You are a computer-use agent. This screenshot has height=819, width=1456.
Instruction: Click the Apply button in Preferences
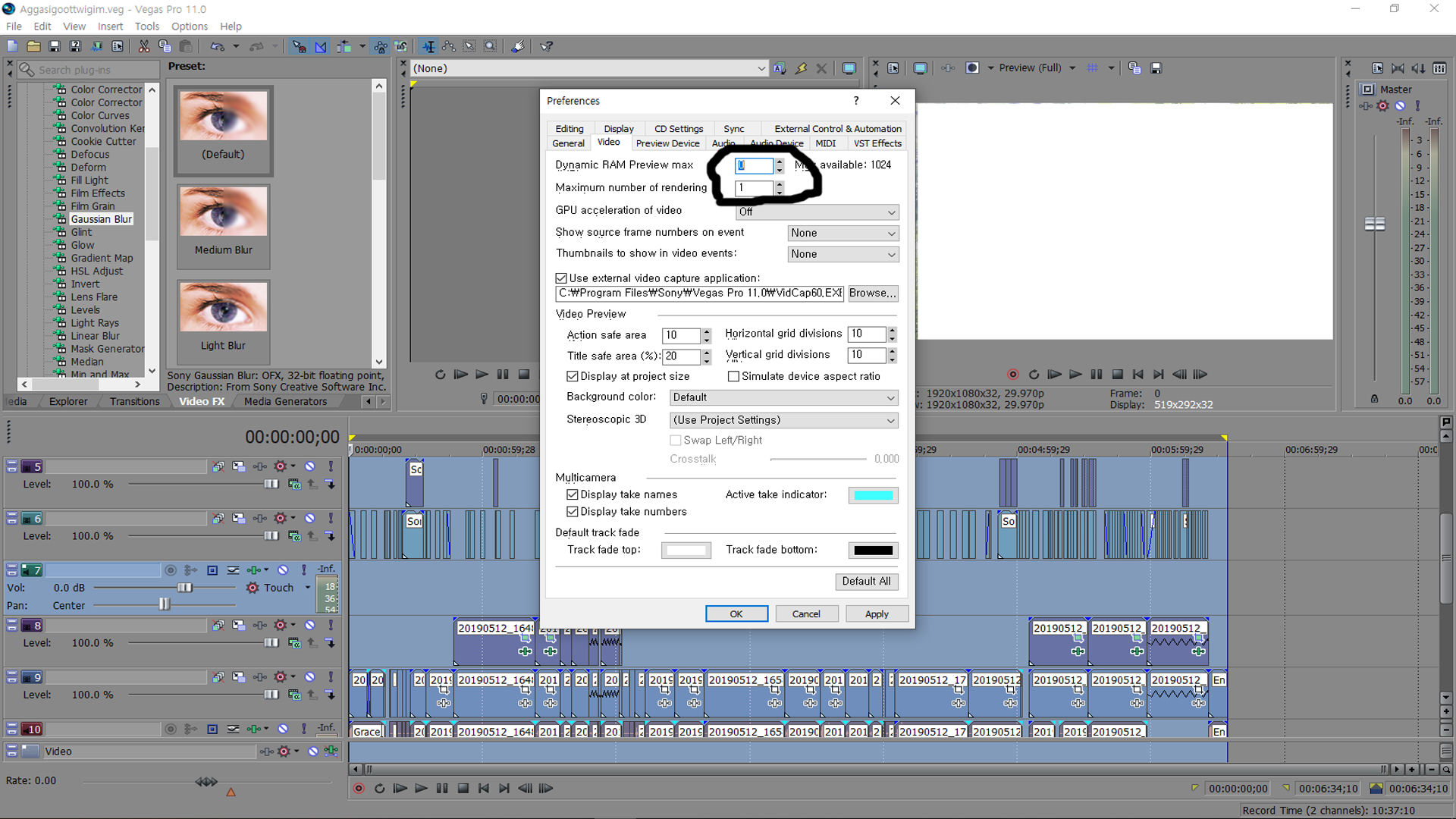tap(876, 613)
